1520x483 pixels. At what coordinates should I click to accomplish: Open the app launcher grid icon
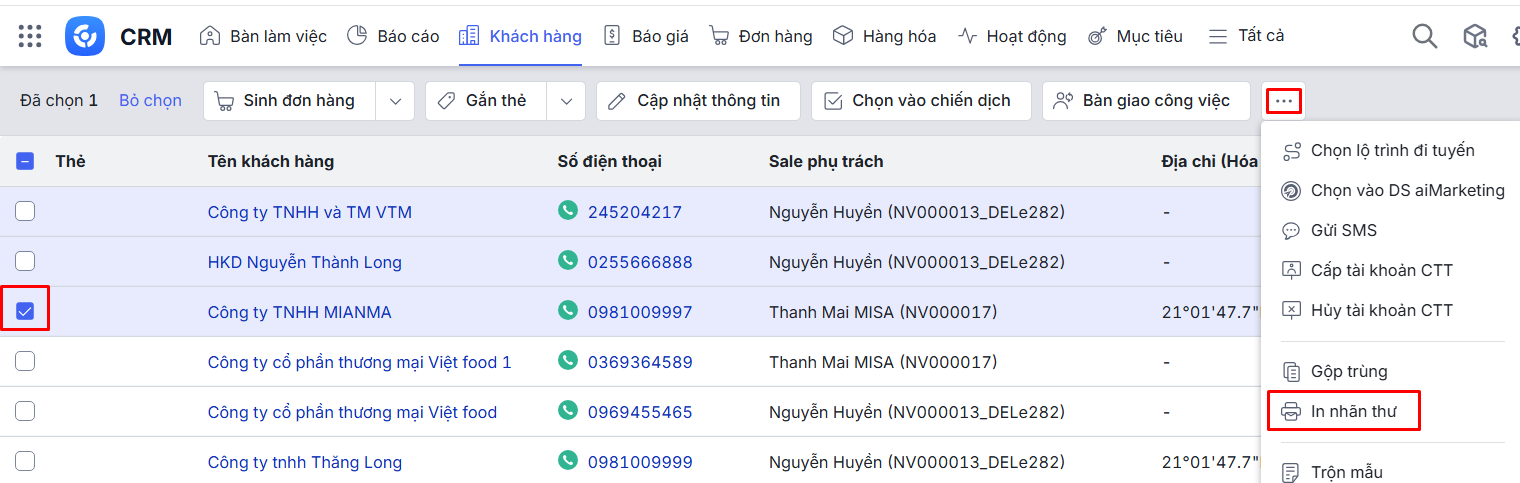click(x=30, y=36)
